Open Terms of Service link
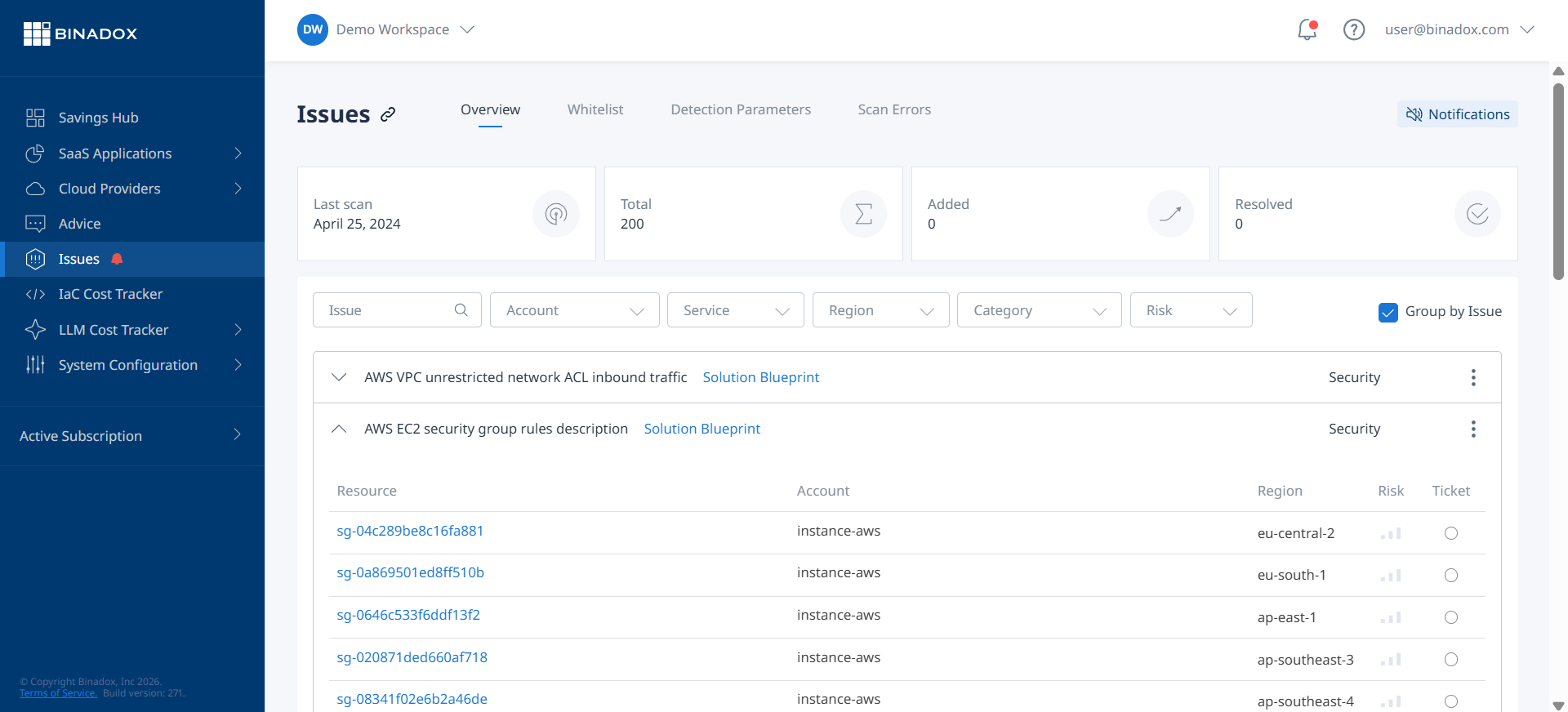This screenshot has height=712, width=1568. click(x=58, y=693)
